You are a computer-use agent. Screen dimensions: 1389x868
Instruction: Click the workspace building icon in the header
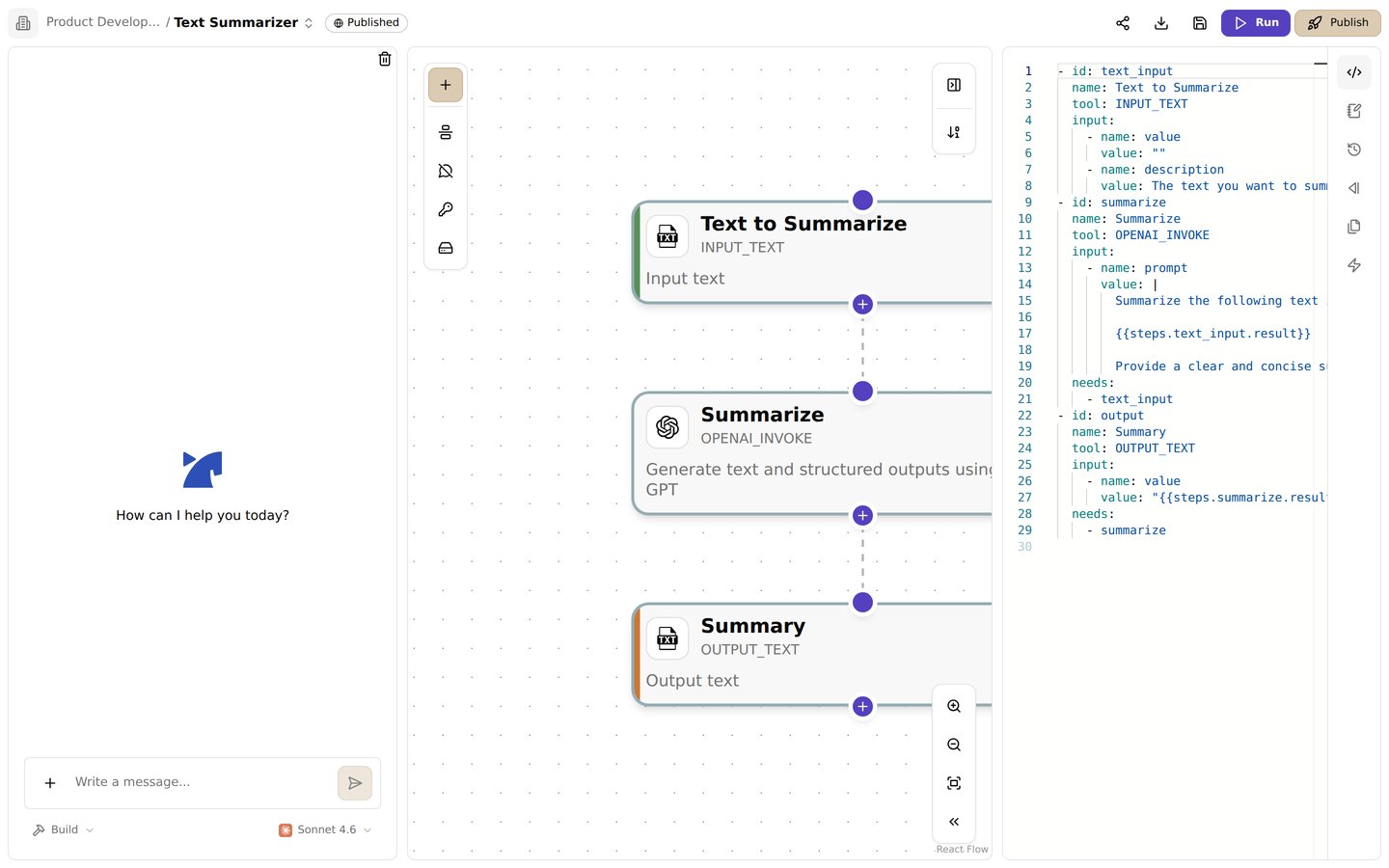(x=23, y=23)
